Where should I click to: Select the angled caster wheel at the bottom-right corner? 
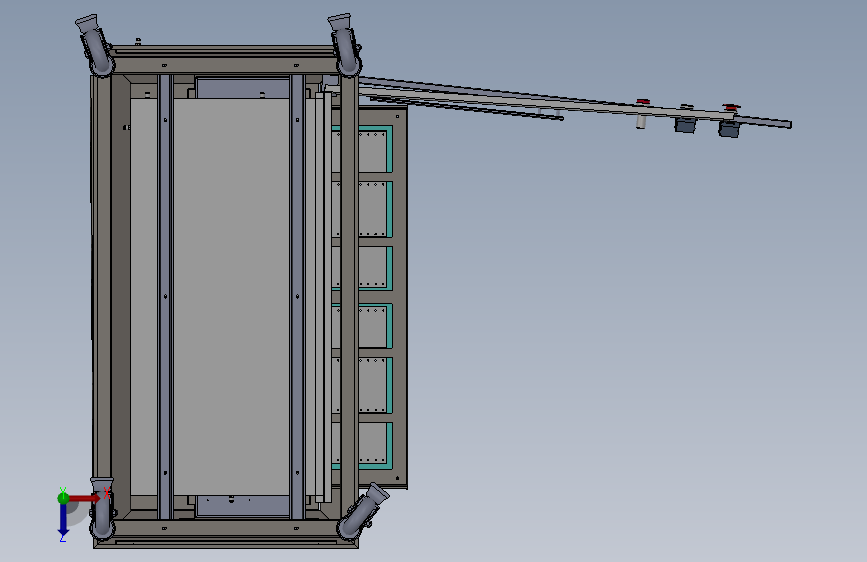[x=362, y=512]
